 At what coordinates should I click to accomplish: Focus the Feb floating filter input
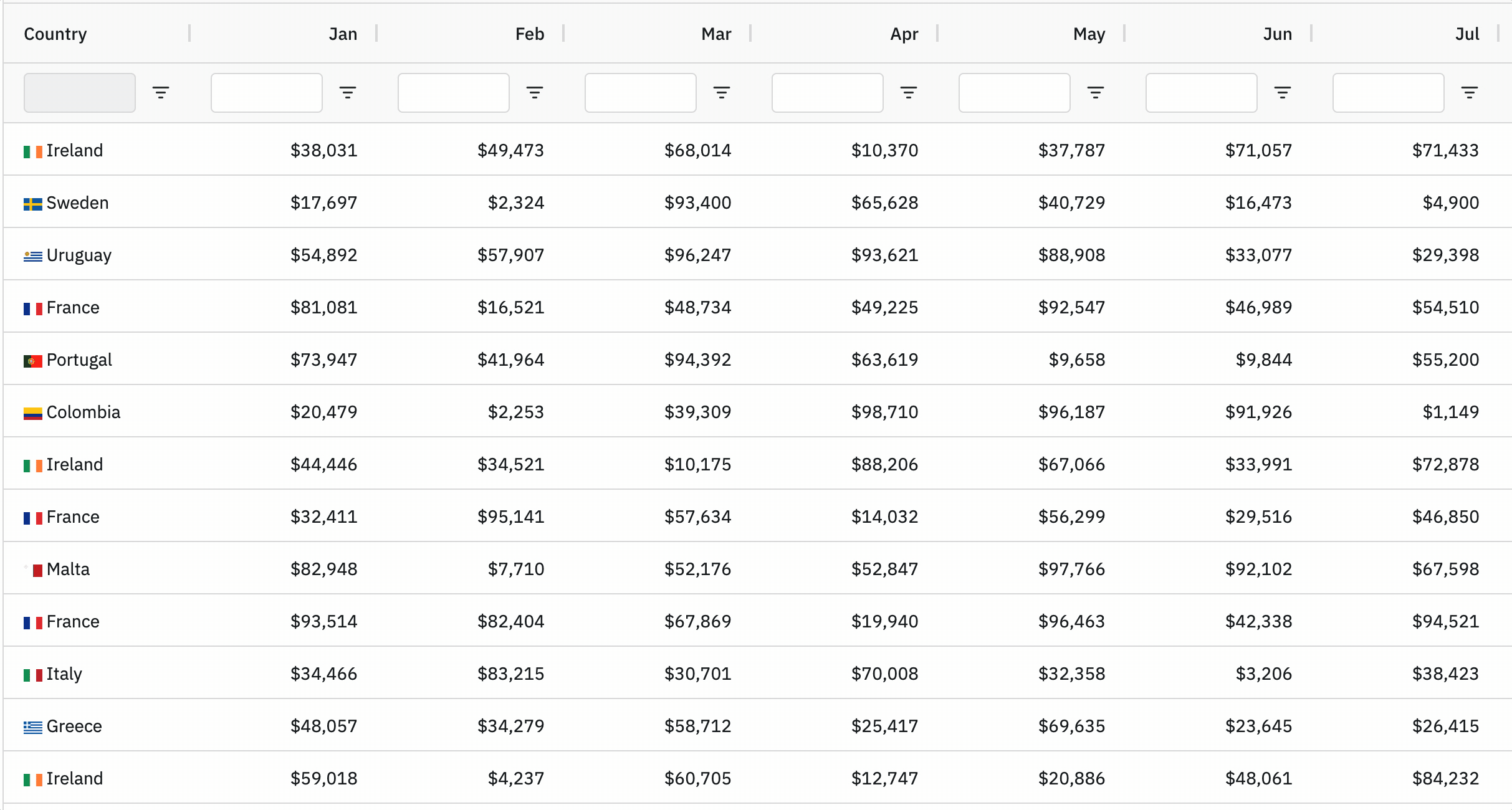(454, 93)
